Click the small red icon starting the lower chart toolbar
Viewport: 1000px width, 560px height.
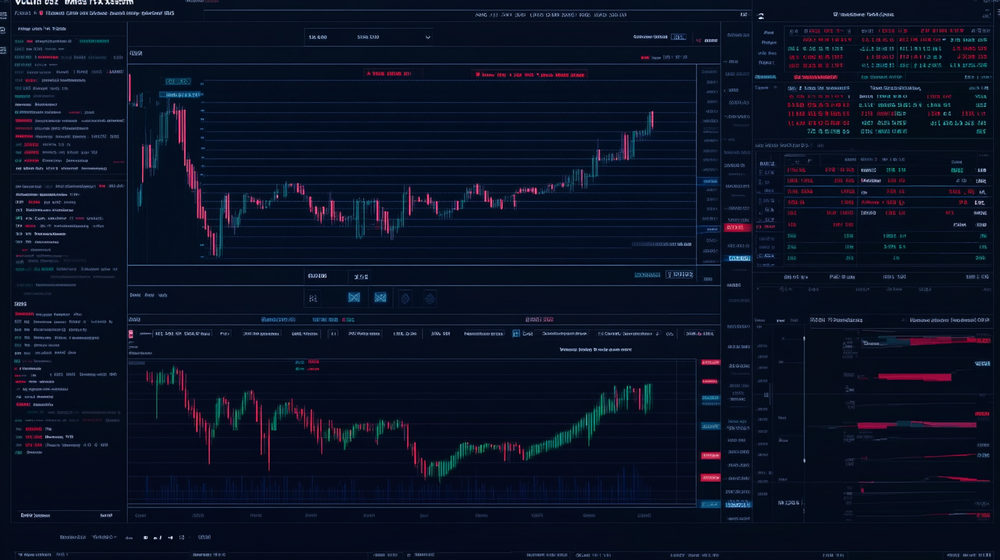pos(131,333)
